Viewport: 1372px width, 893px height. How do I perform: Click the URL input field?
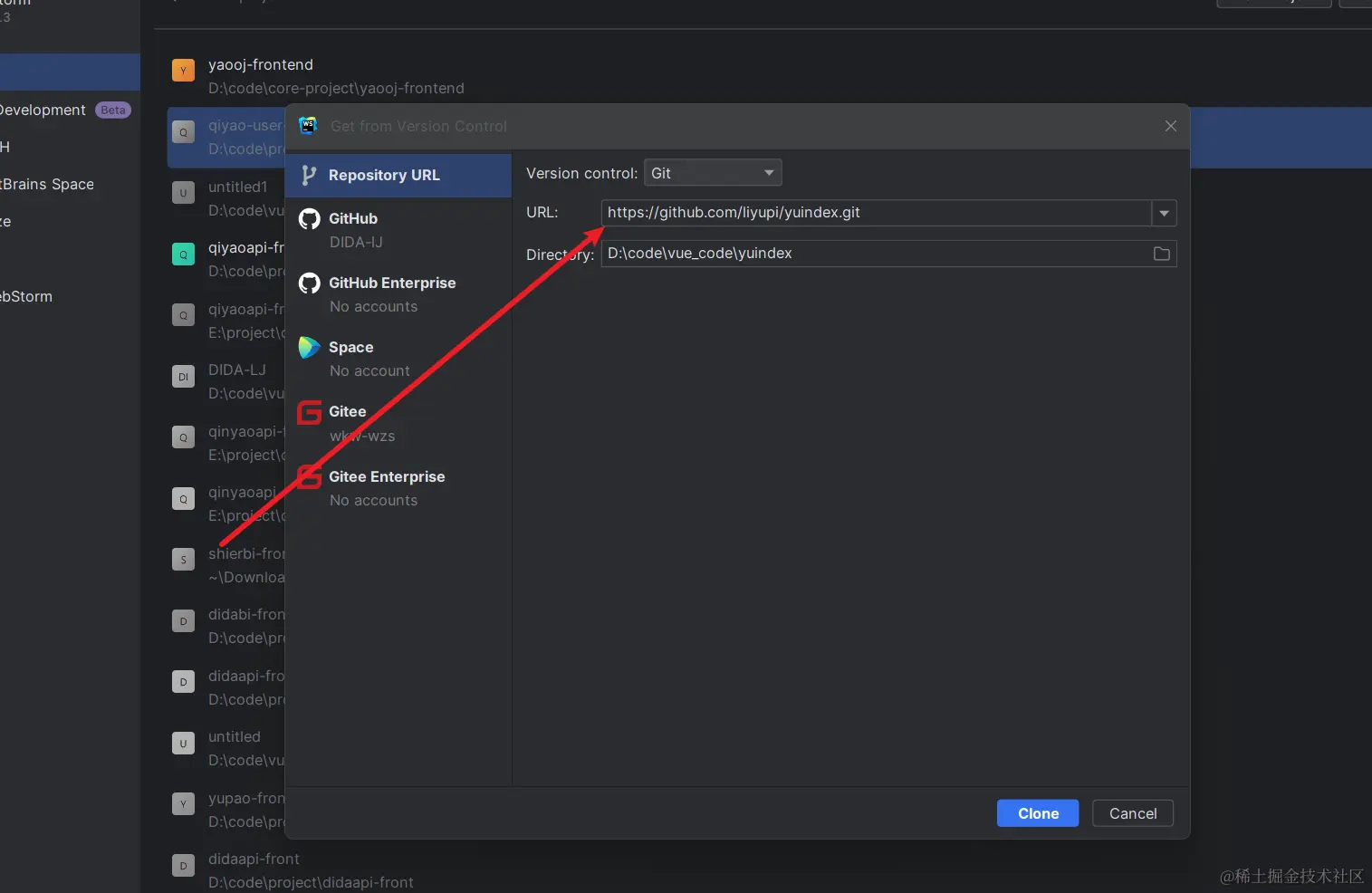click(x=876, y=213)
